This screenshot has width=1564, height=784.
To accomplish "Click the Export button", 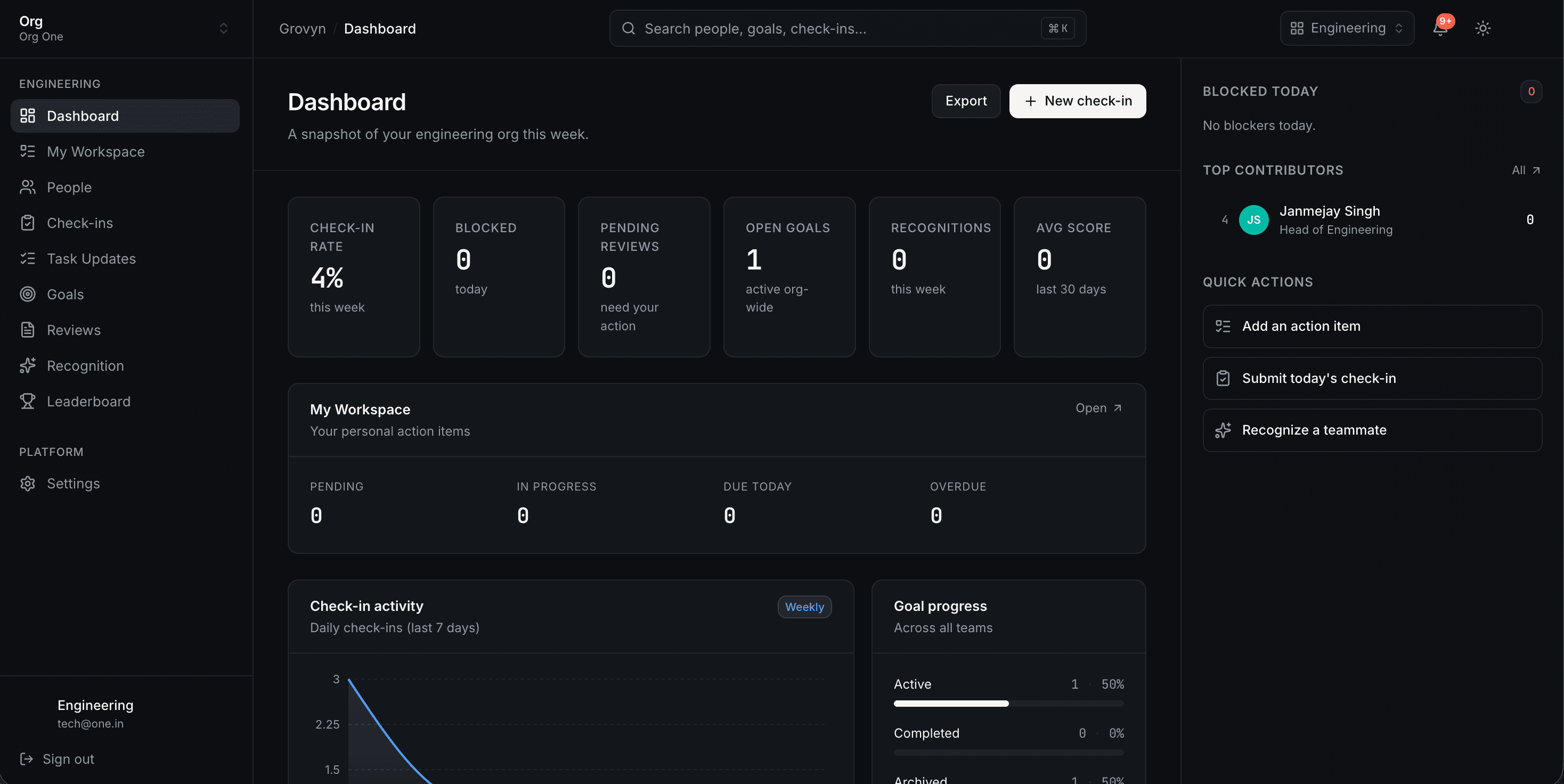I will point(965,101).
